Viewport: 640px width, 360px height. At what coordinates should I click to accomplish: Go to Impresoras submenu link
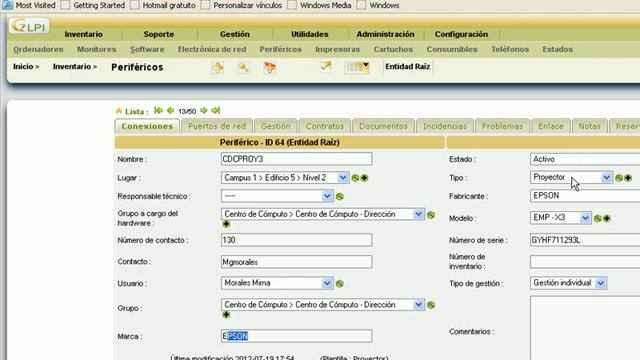(x=338, y=49)
